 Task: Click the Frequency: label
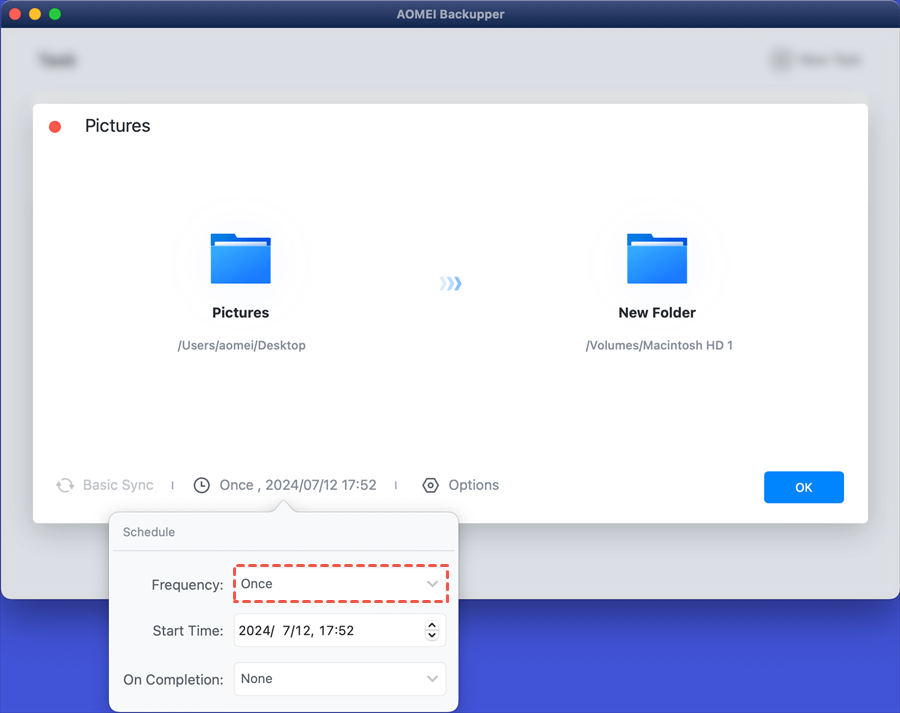[187, 584]
